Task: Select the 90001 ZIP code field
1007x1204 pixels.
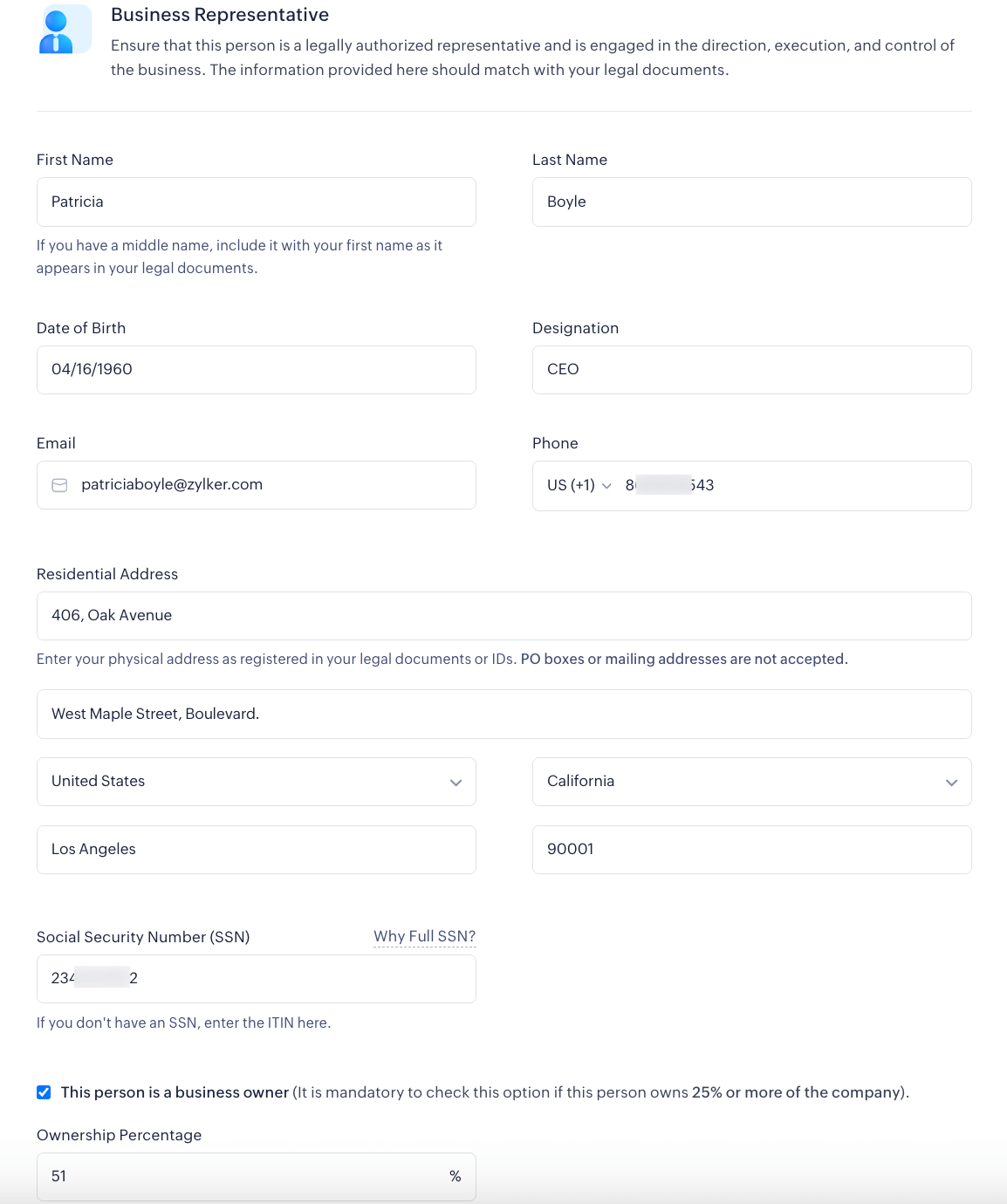Action: click(x=751, y=849)
